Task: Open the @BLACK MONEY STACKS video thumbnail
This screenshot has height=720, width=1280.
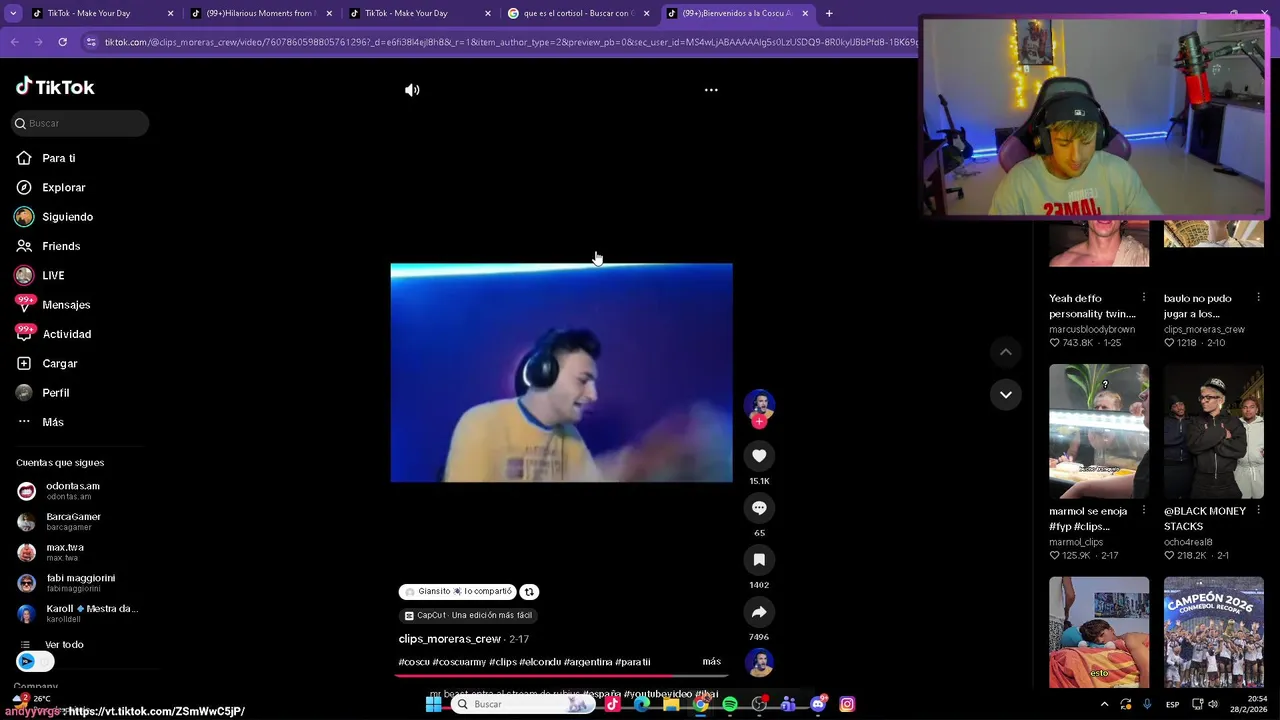Action: [x=1213, y=431]
